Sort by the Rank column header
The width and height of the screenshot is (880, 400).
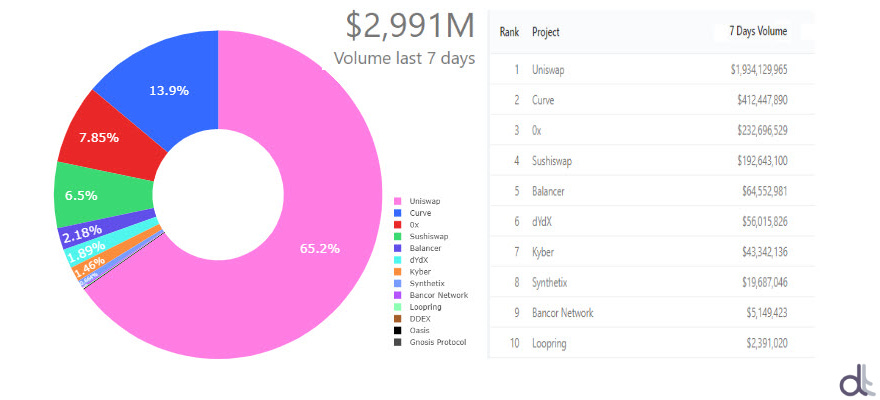click(509, 33)
